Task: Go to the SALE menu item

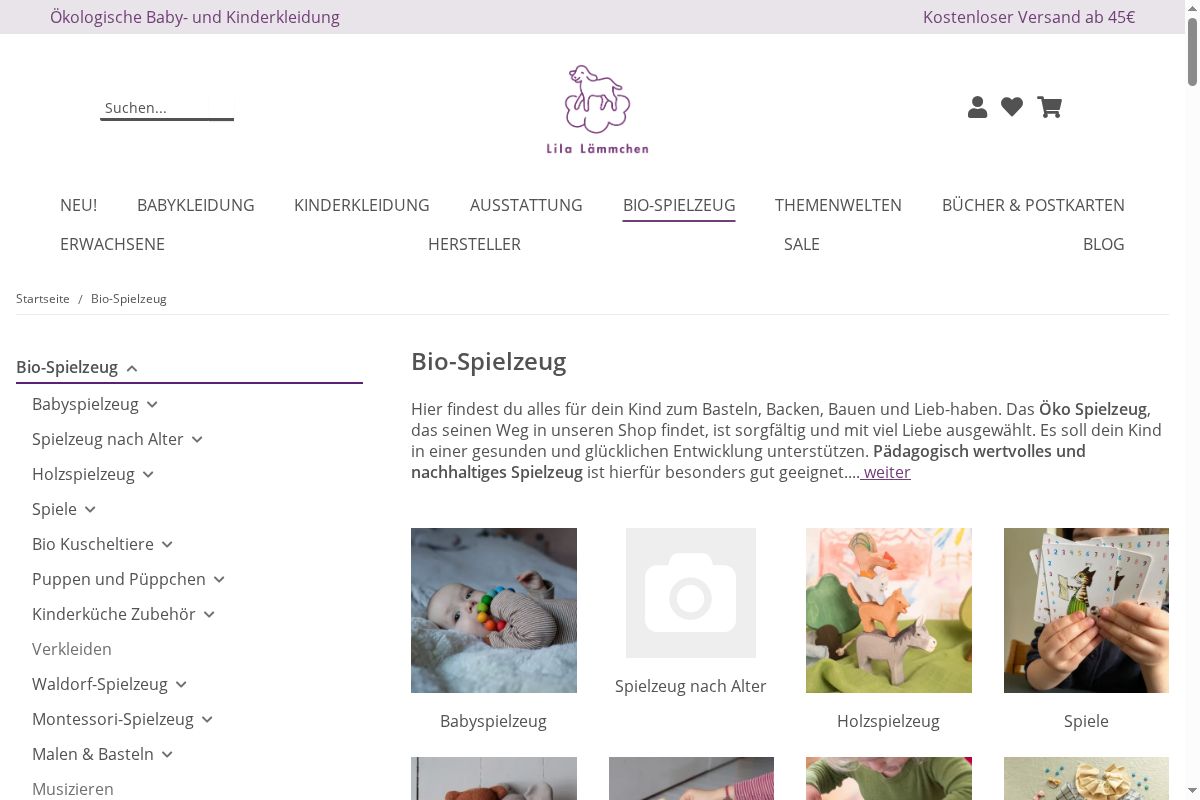Action: [802, 244]
